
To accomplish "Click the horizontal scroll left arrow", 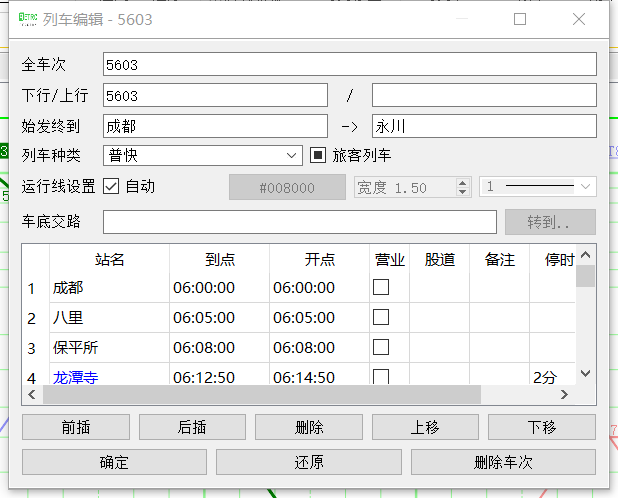I will click(x=32, y=394).
